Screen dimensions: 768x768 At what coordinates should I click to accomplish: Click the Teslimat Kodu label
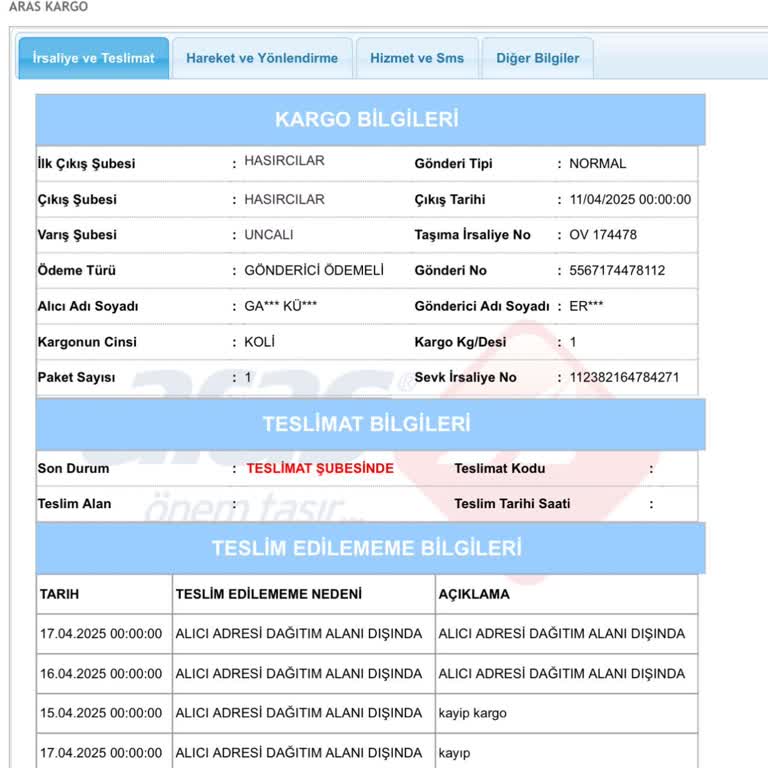(500, 468)
